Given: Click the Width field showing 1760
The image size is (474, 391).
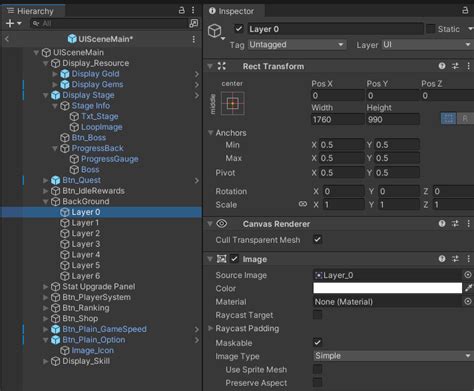Looking at the screenshot, I should (x=337, y=119).
